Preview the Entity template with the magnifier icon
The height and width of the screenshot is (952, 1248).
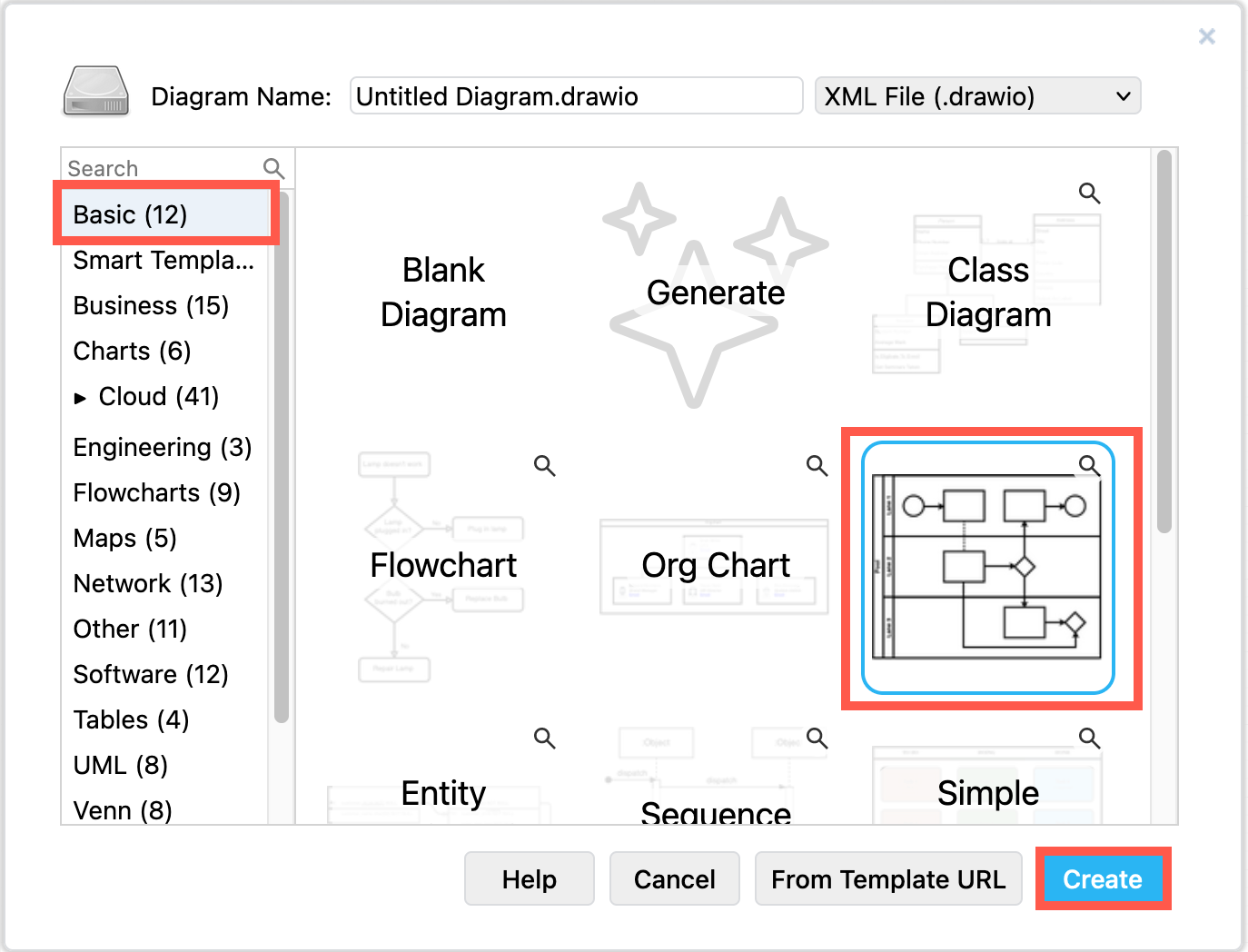pos(544,739)
